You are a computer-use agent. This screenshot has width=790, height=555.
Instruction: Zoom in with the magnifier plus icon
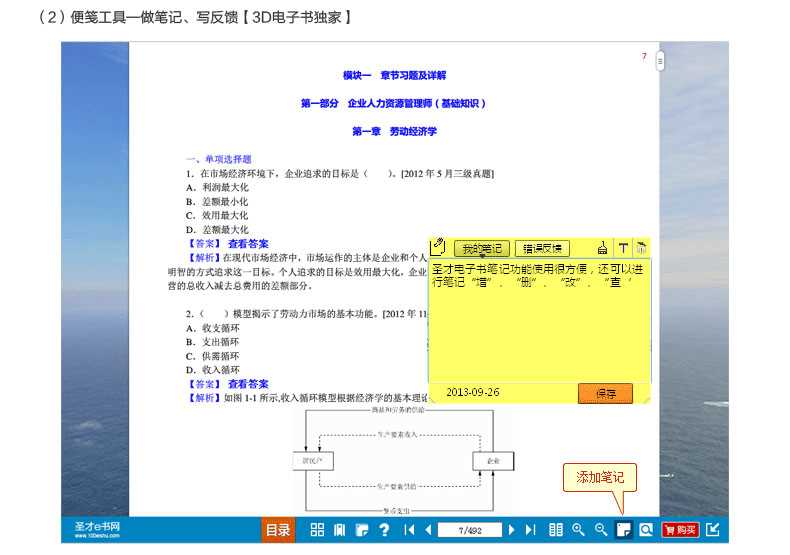[578, 530]
